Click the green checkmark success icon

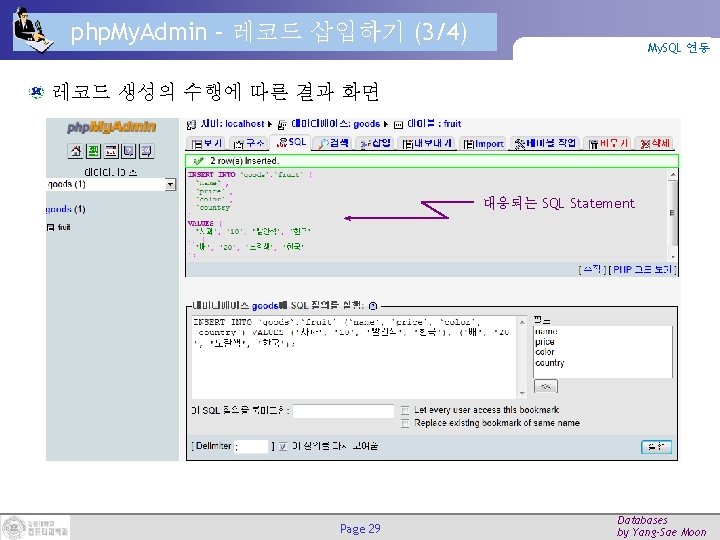point(198,161)
